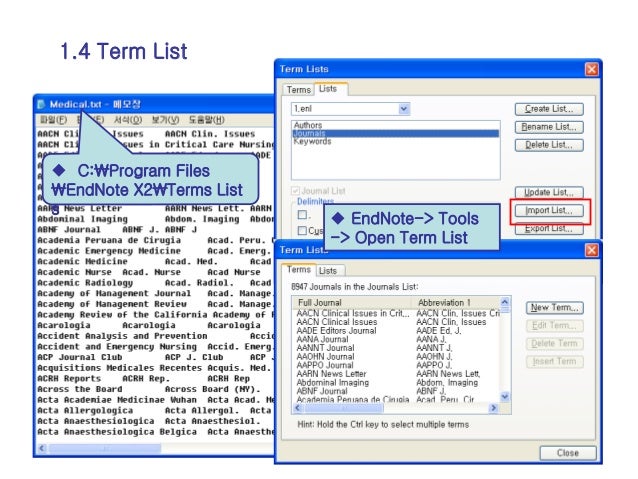Click the Update List... button
The width and height of the screenshot is (638, 479).
pyautogui.click(x=549, y=192)
